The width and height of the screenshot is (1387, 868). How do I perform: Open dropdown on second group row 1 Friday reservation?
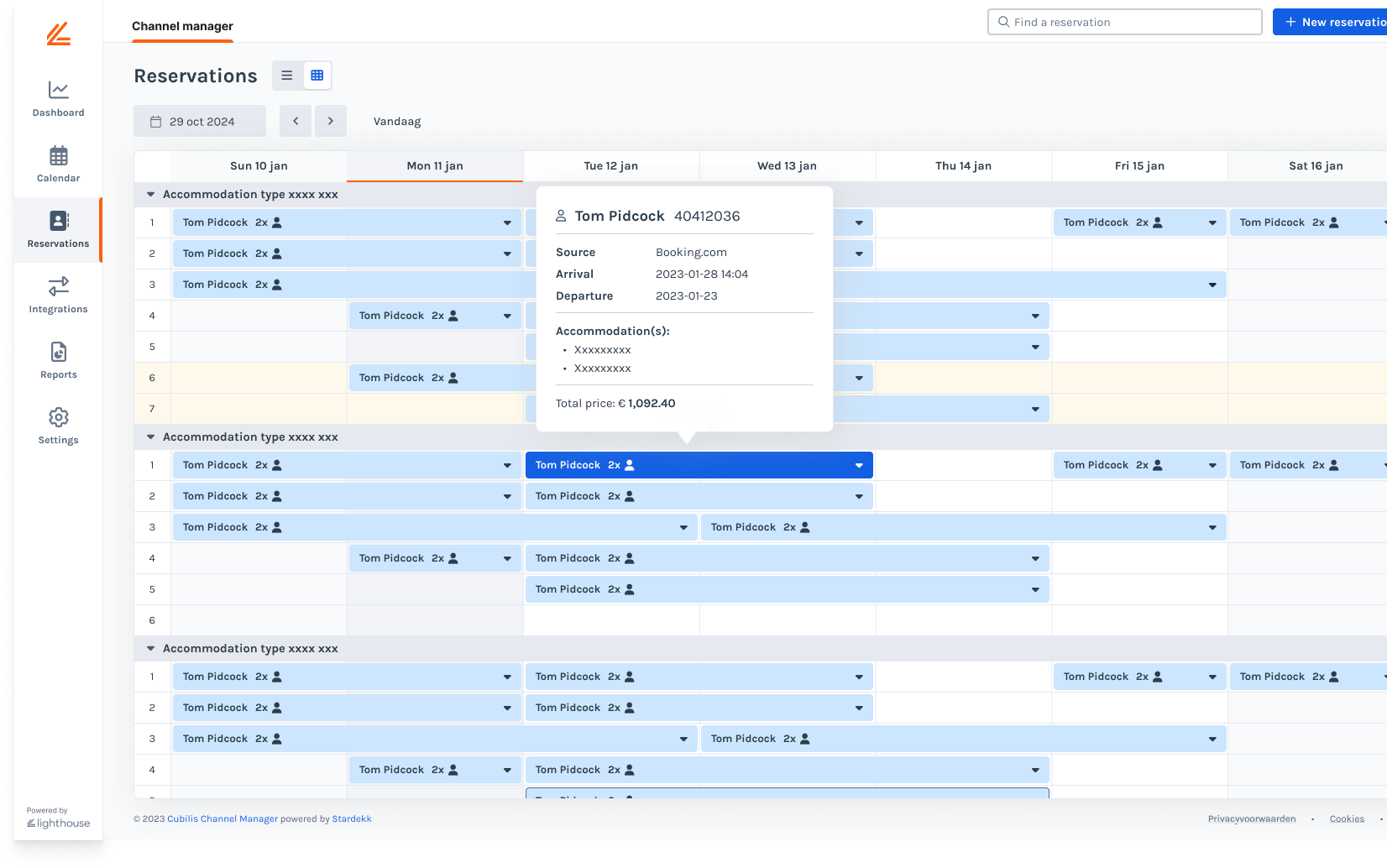point(1212,466)
